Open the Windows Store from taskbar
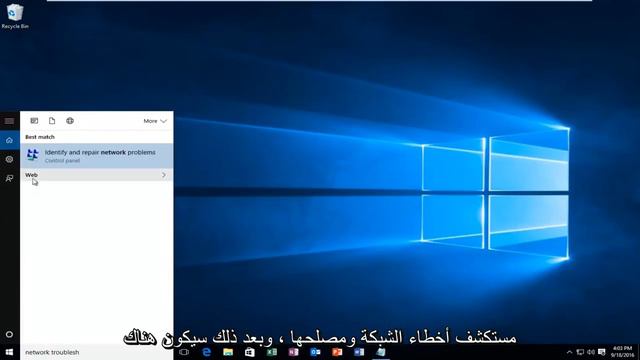This screenshot has width=640, height=360. coord(250,352)
